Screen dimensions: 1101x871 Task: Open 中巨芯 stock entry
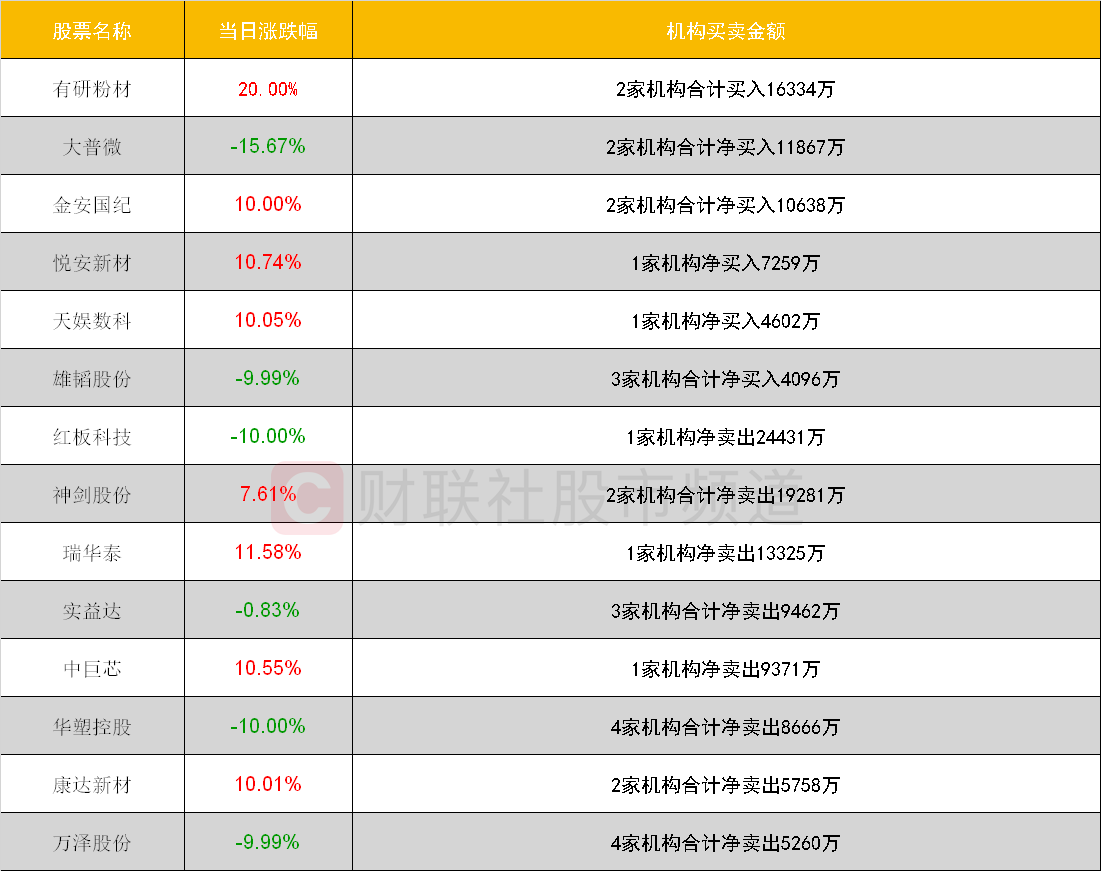tap(92, 669)
